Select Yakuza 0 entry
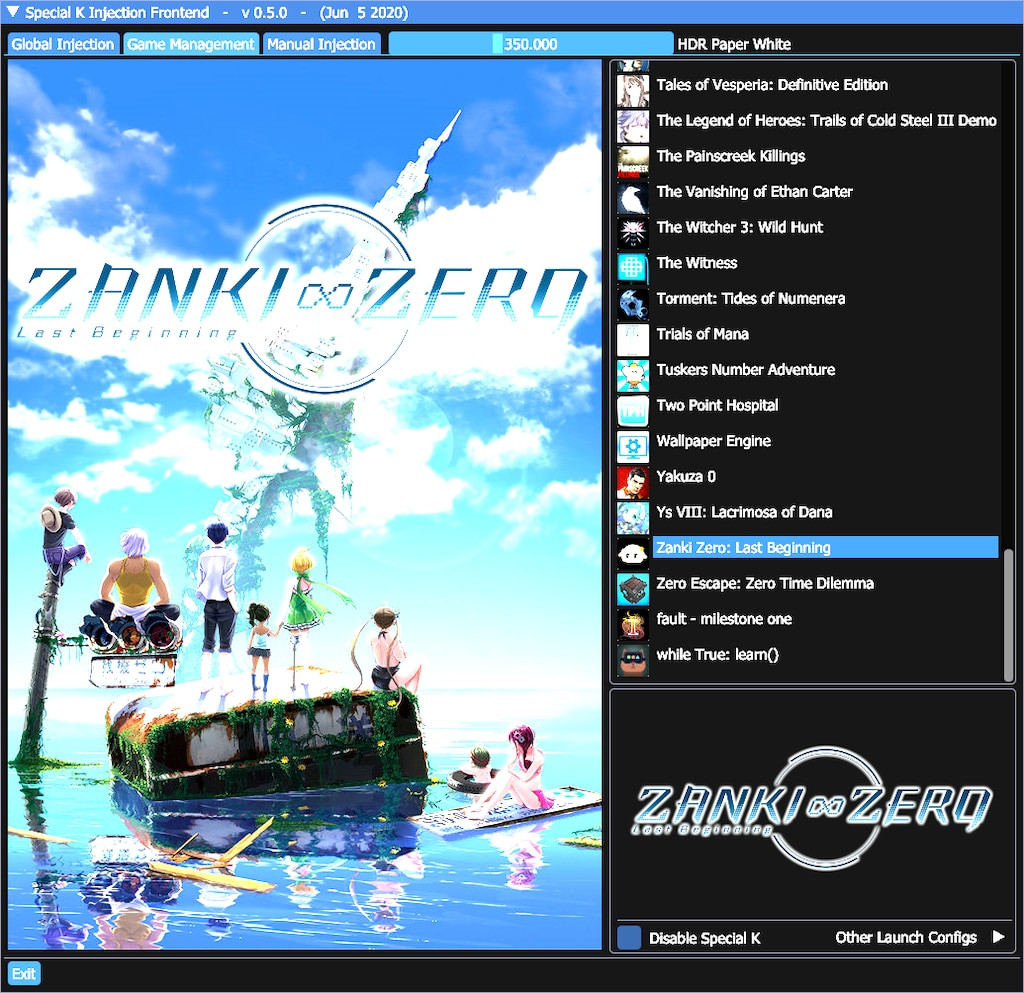 coord(686,476)
